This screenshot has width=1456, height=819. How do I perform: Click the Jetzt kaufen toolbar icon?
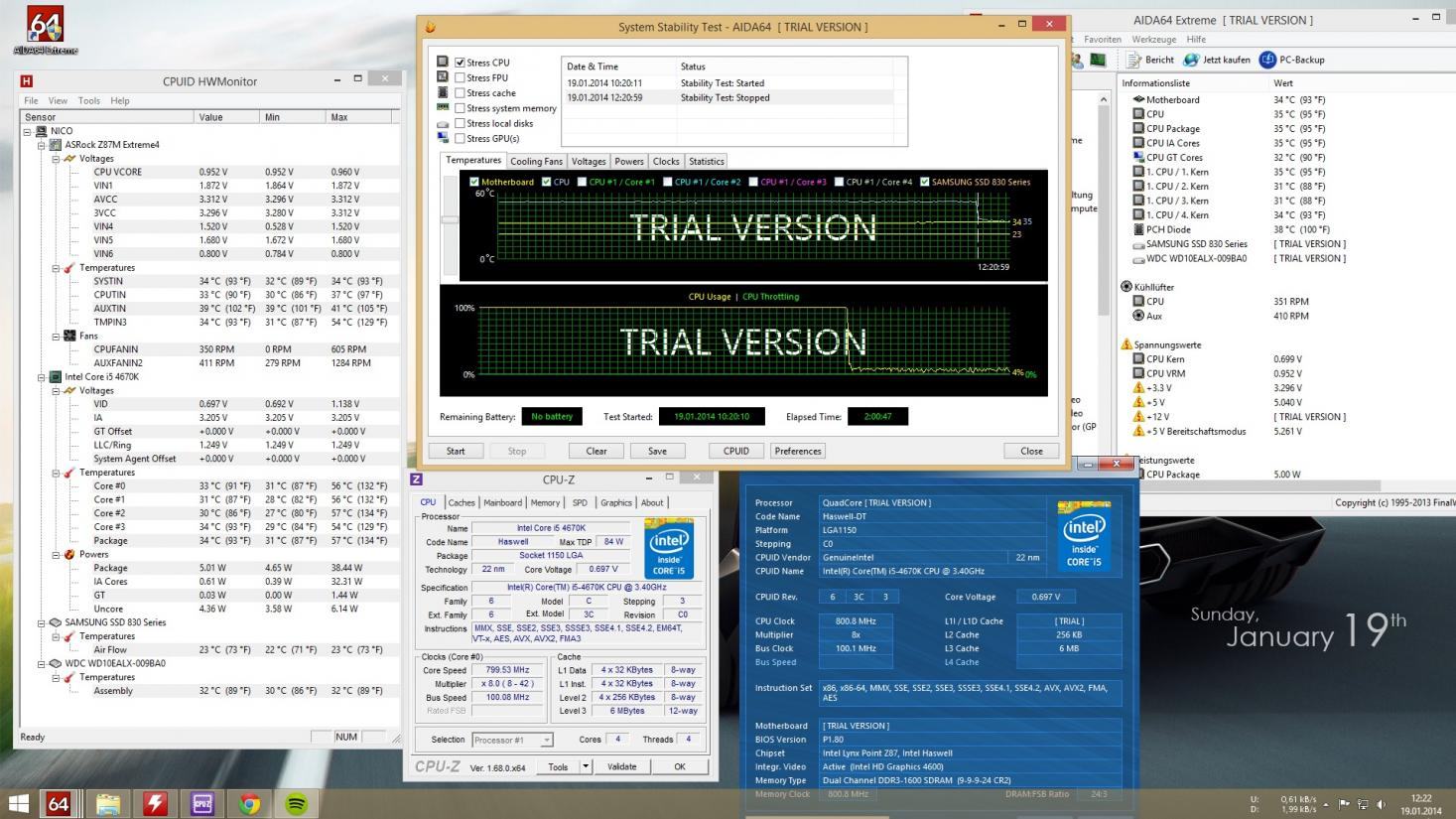[1191, 60]
